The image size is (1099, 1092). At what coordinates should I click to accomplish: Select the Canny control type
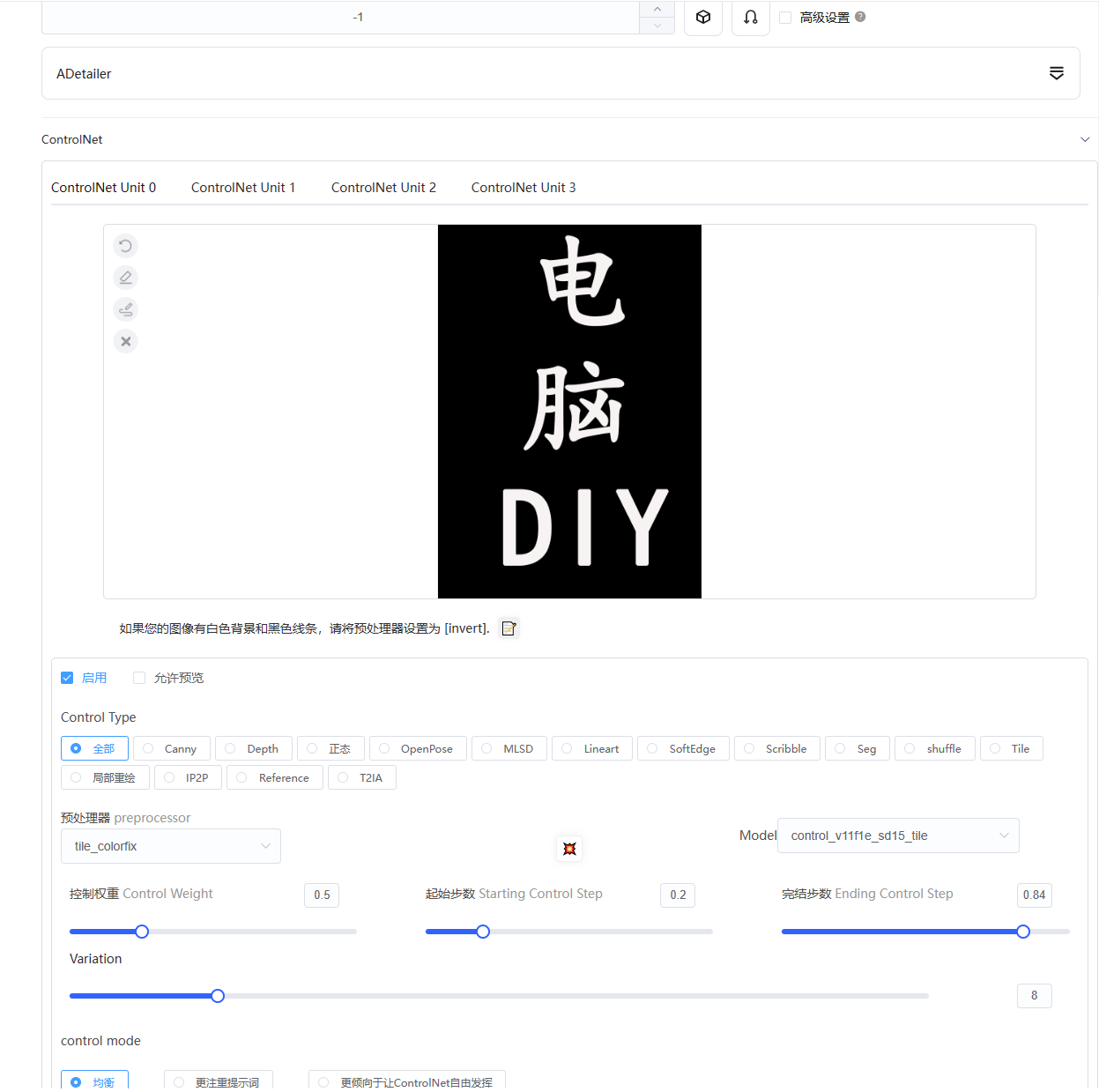[172, 748]
